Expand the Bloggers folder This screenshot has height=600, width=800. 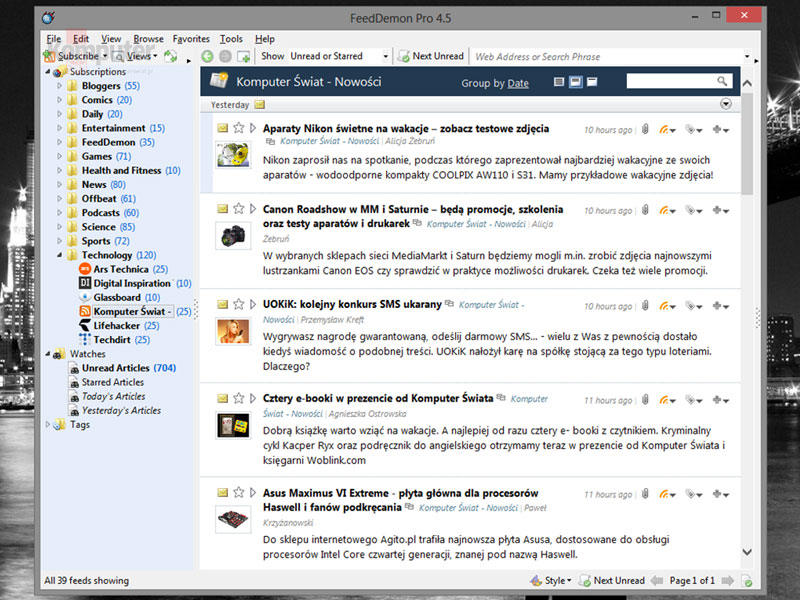(59, 86)
